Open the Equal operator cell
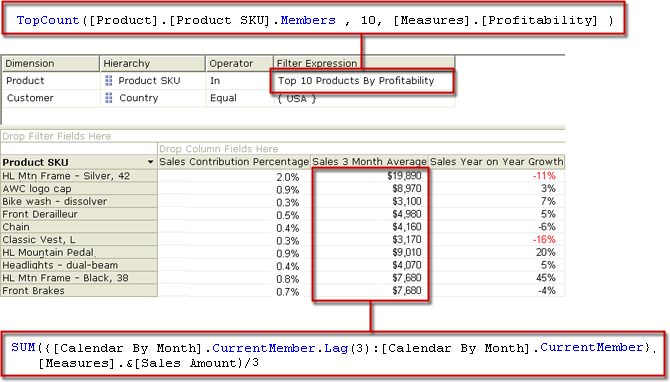The image size is (670, 382). point(239,98)
